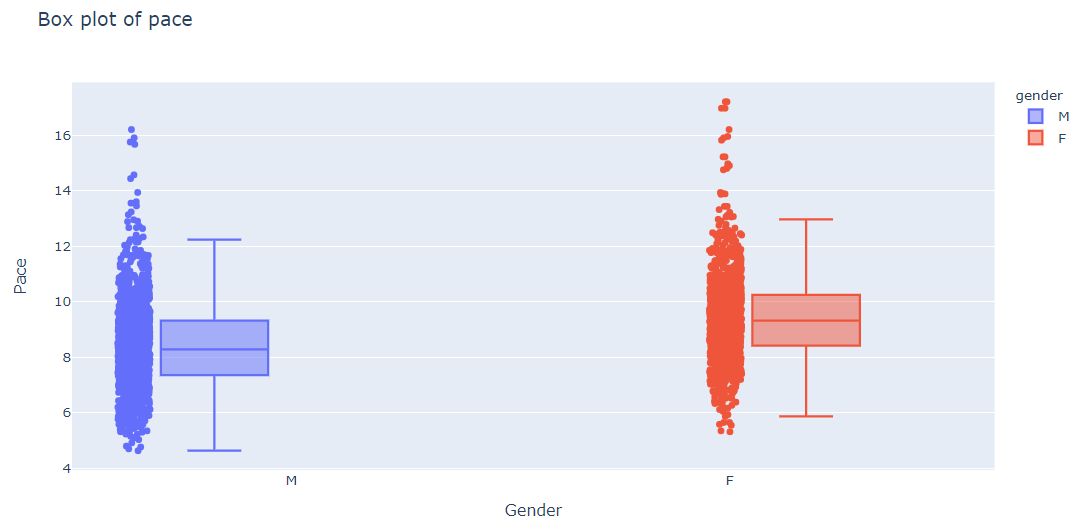The width and height of the screenshot is (1080, 530).
Task: Click the blue M box body
Action: point(214,347)
